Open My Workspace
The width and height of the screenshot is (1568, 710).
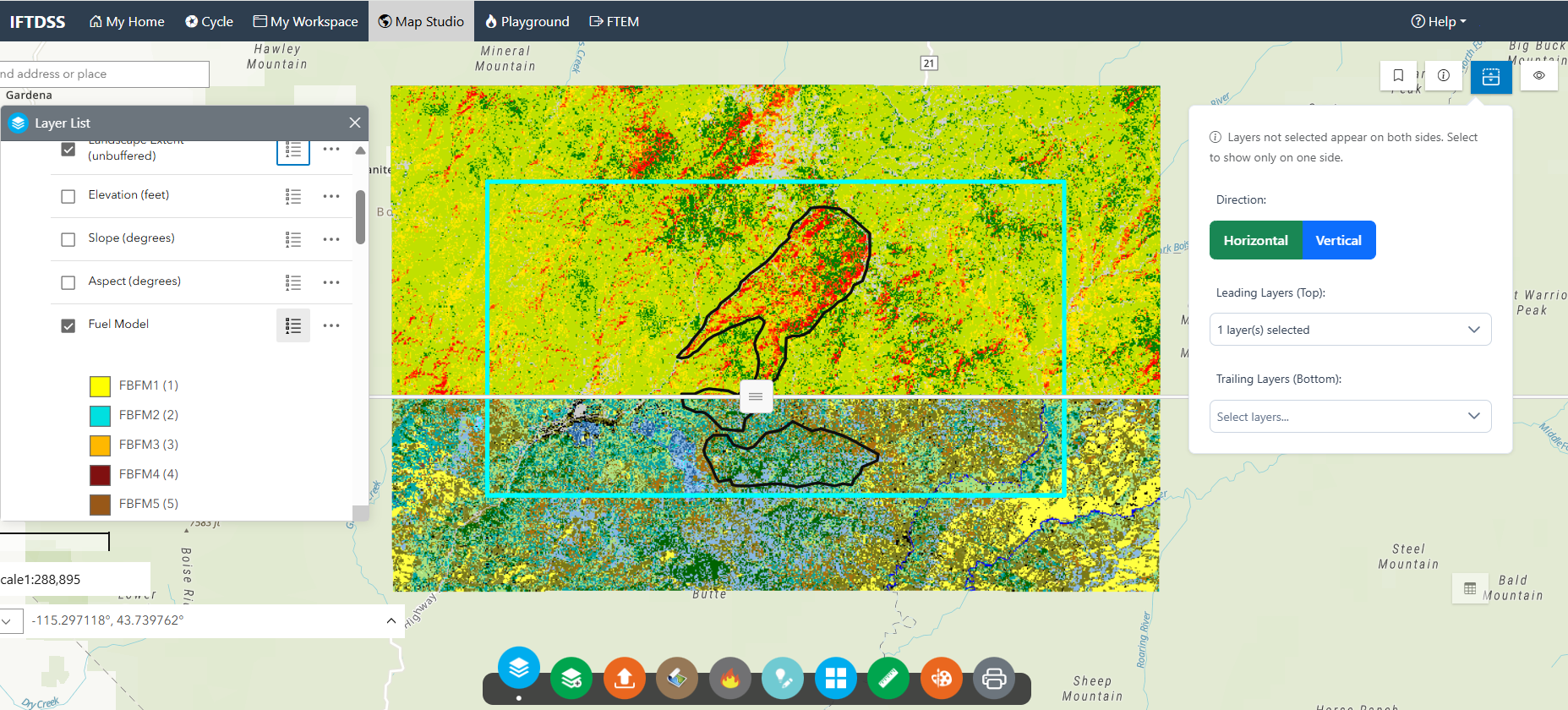[305, 21]
